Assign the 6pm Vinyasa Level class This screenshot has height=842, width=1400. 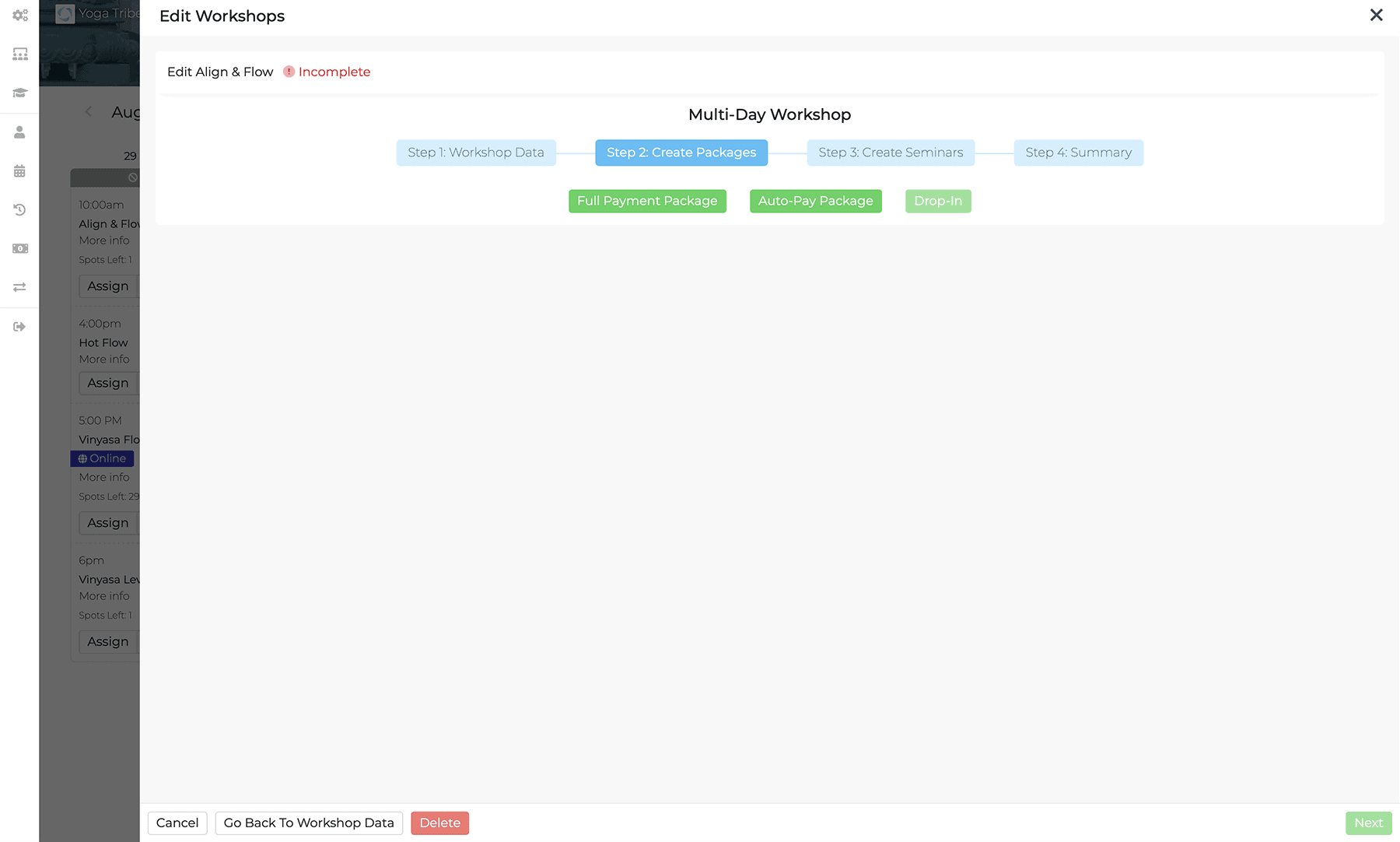[x=109, y=642]
